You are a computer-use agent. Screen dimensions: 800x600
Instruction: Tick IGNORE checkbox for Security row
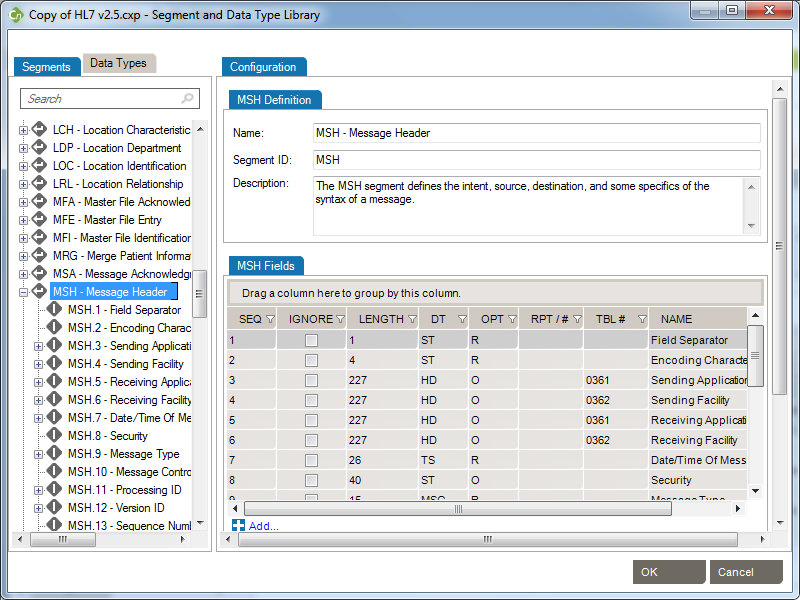[311, 480]
